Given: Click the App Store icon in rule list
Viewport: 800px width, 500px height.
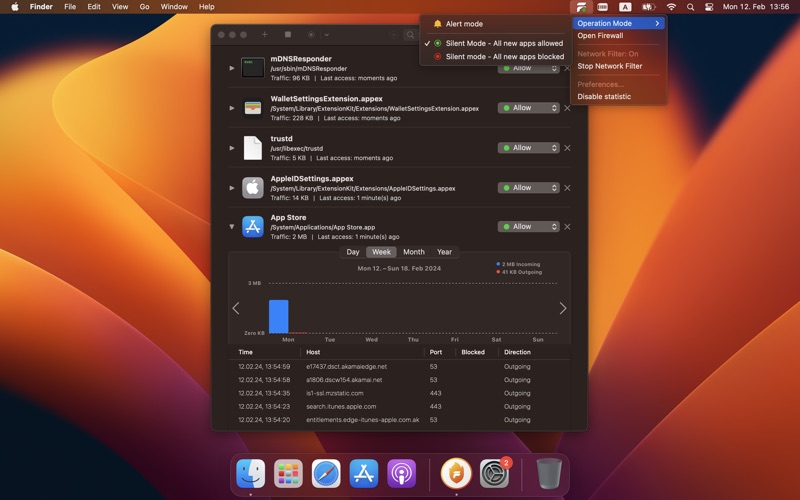Looking at the screenshot, I should coord(253,227).
